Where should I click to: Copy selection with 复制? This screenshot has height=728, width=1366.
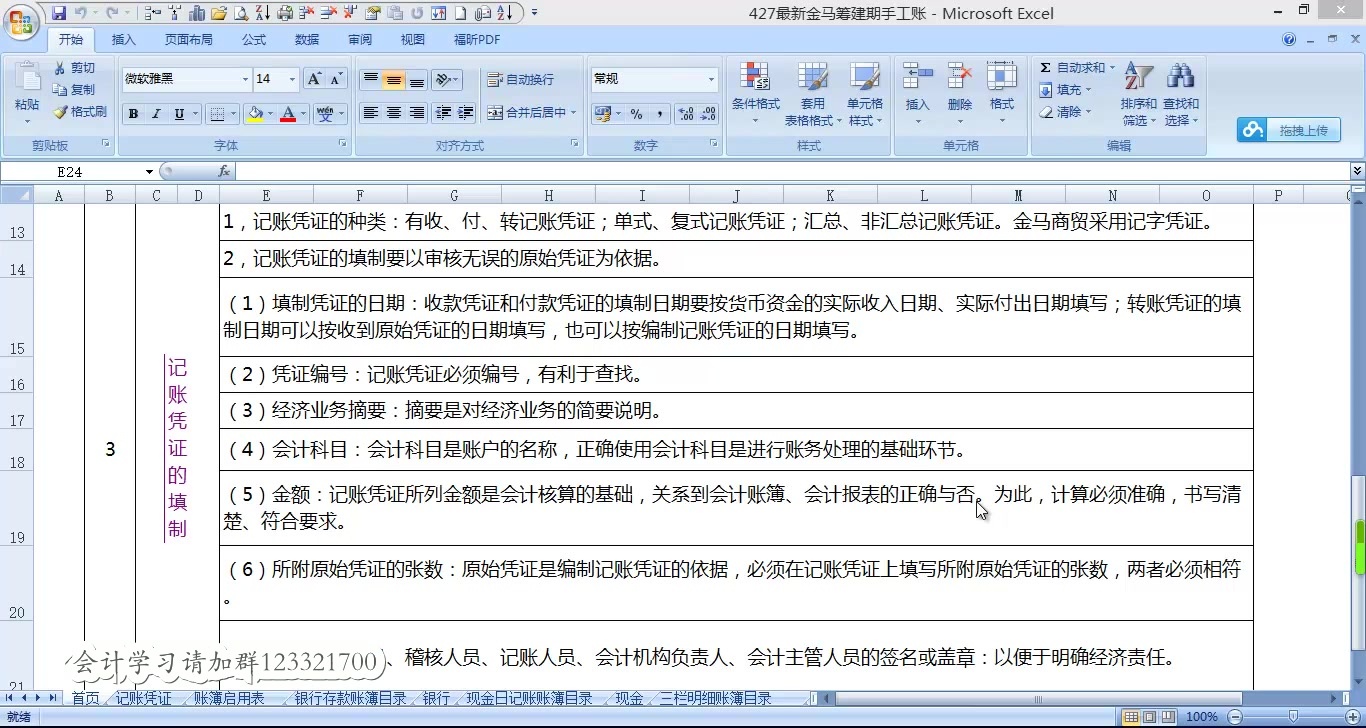click(74, 90)
